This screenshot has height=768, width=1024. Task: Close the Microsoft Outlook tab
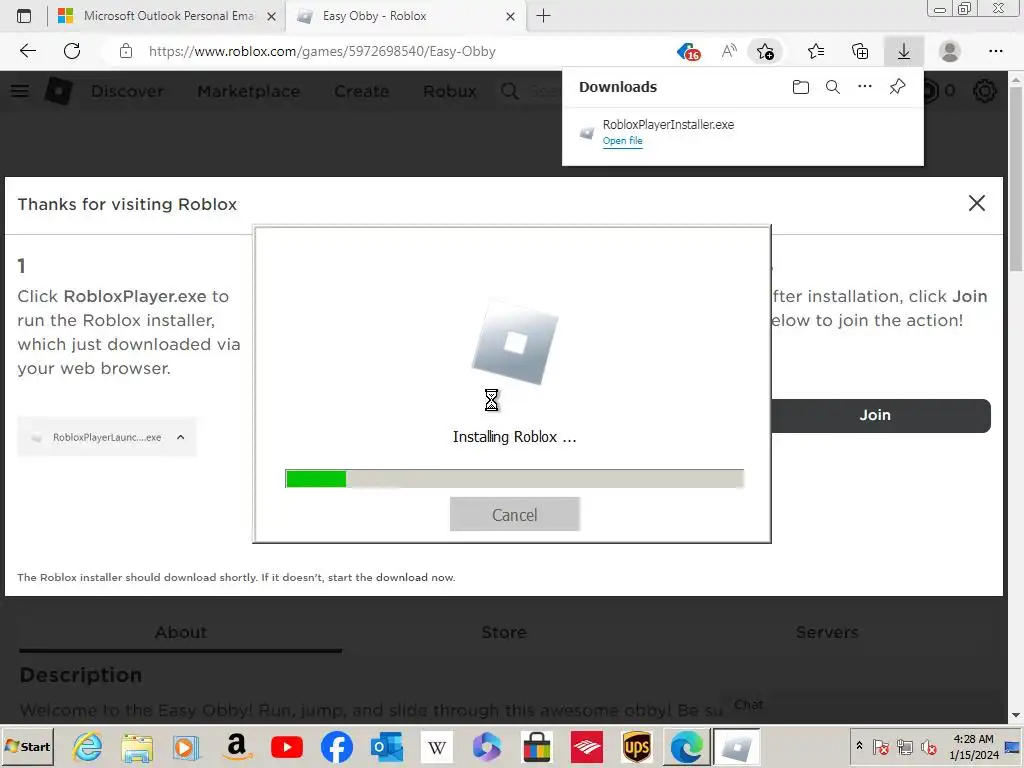272,16
